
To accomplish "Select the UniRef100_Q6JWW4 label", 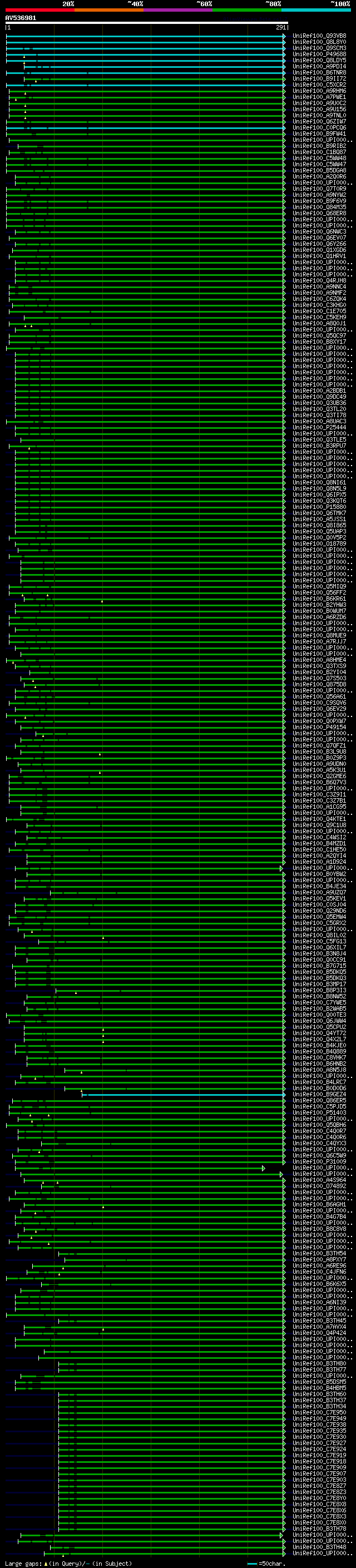I will tap(319, 1021).
